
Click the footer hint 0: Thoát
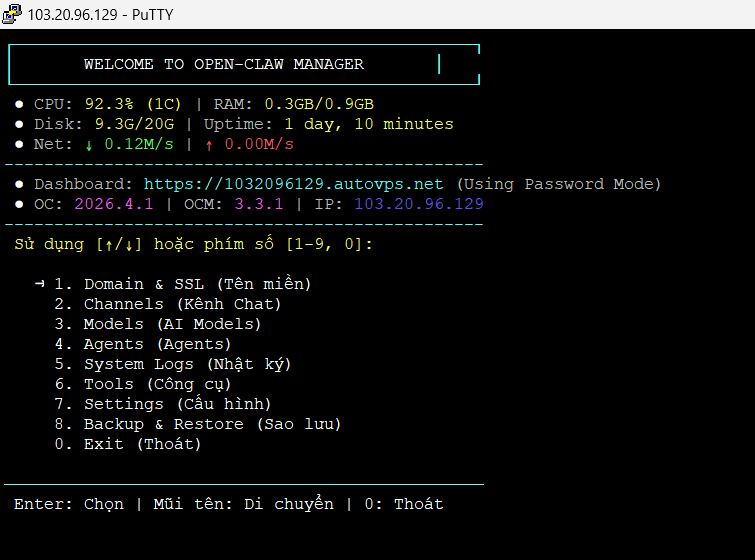[x=404, y=504]
